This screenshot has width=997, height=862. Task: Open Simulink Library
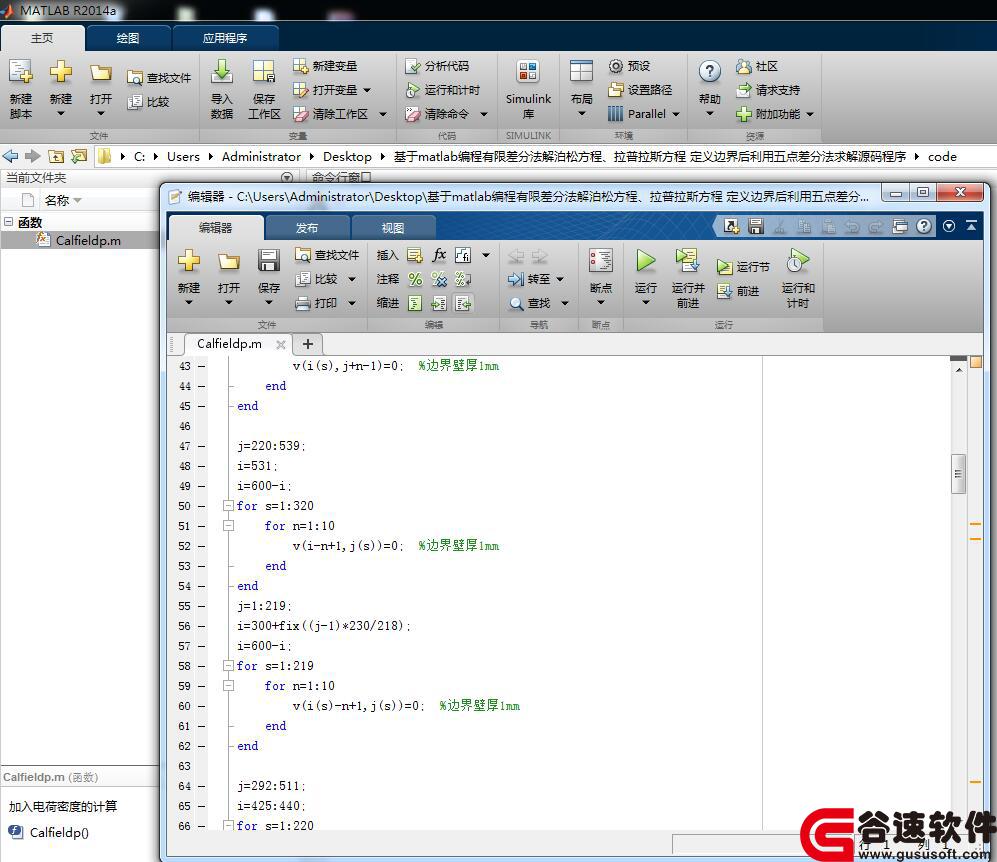528,89
